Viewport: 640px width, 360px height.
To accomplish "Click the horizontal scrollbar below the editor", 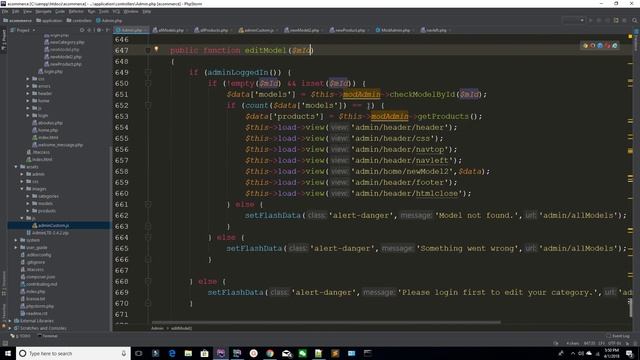I will coord(326,322).
